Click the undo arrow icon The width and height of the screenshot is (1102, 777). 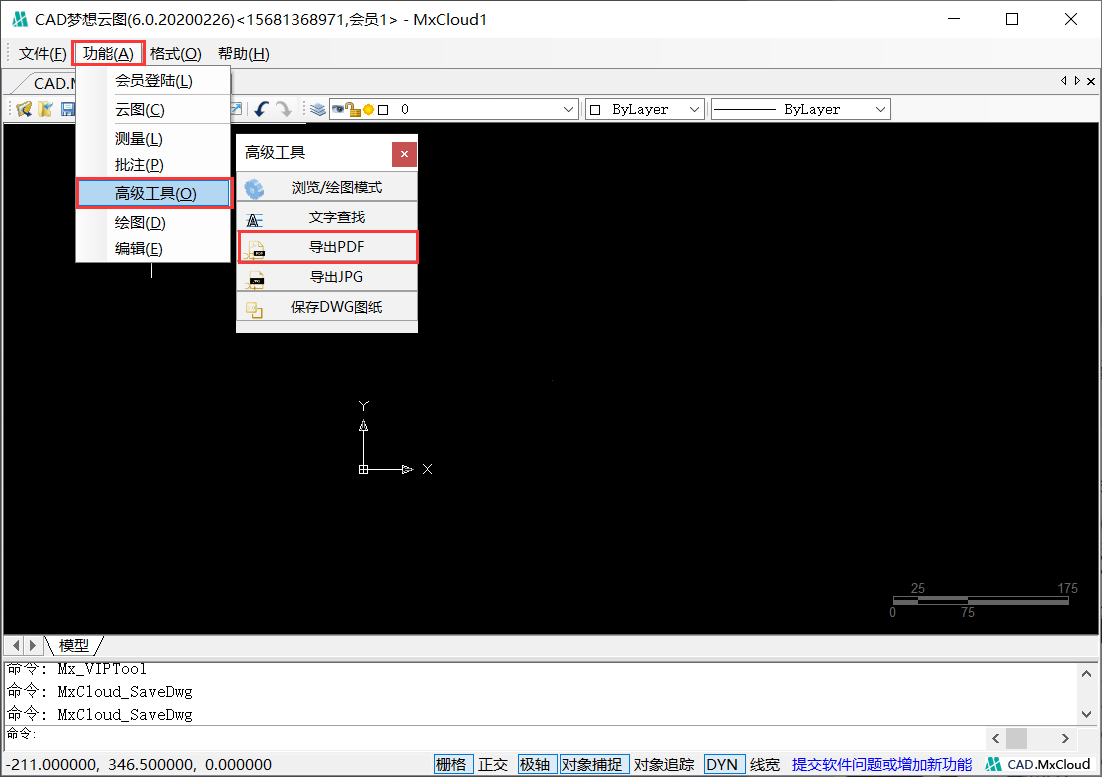(261, 109)
